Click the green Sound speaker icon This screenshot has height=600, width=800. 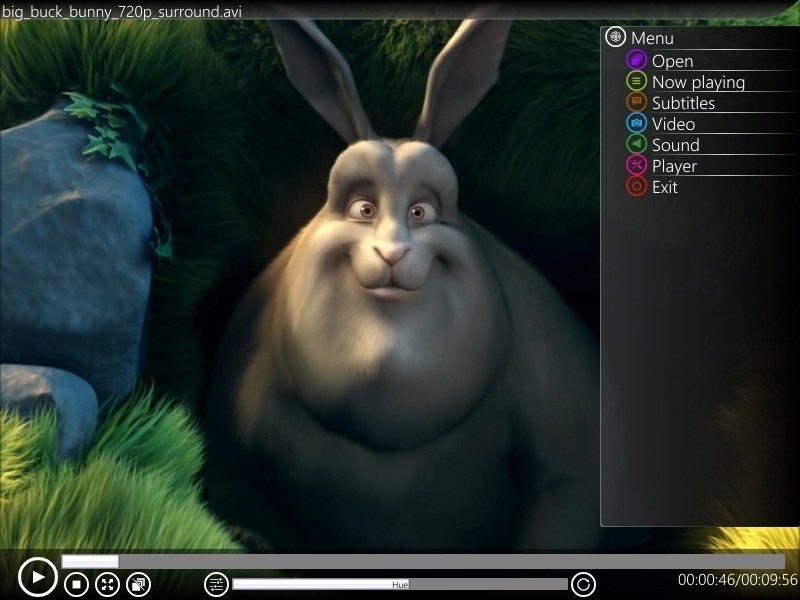point(636,144)
